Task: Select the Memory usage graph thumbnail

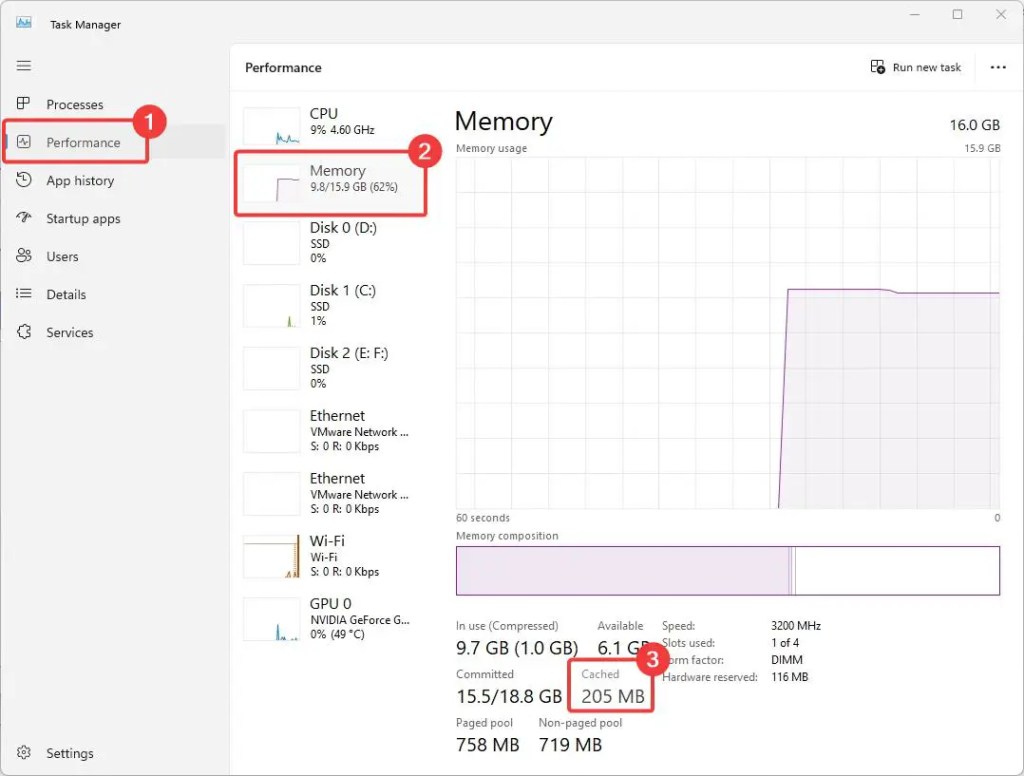Action: tap(272, 182)
